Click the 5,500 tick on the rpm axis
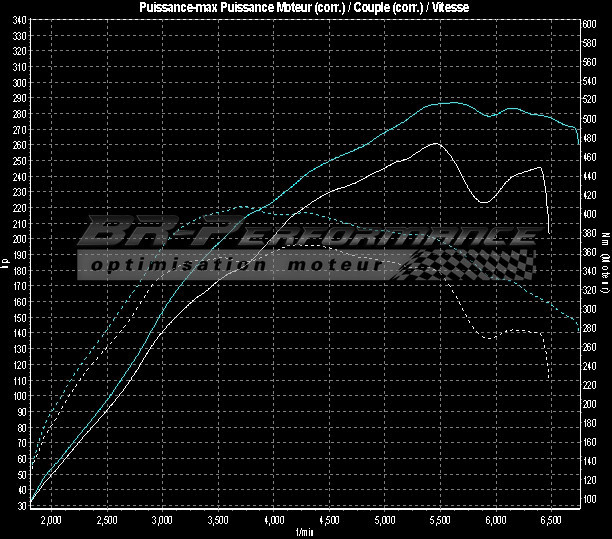The height and width of the screenshot is (539, 612). [441, 520]
